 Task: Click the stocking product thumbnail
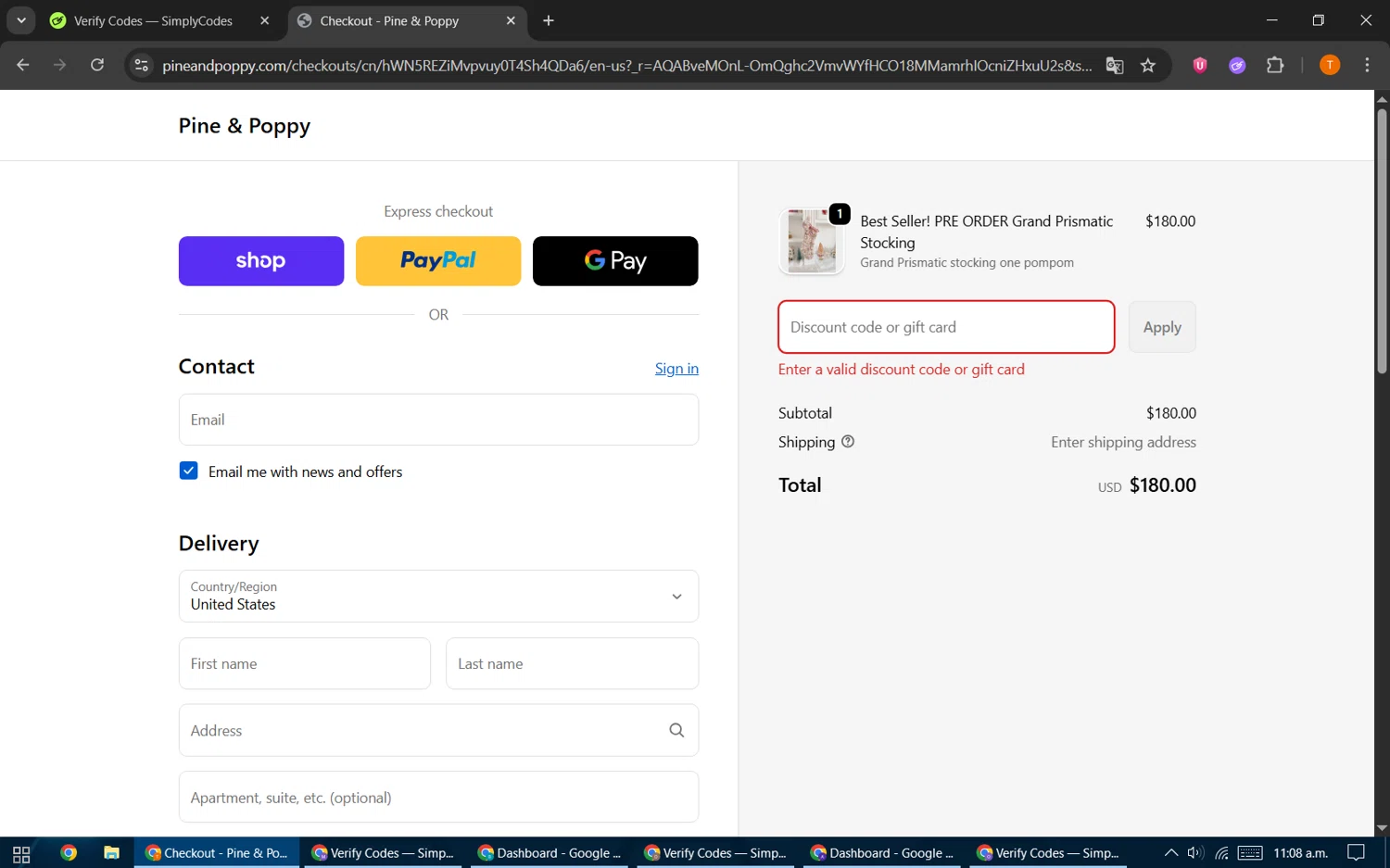(x=812, y=241)
